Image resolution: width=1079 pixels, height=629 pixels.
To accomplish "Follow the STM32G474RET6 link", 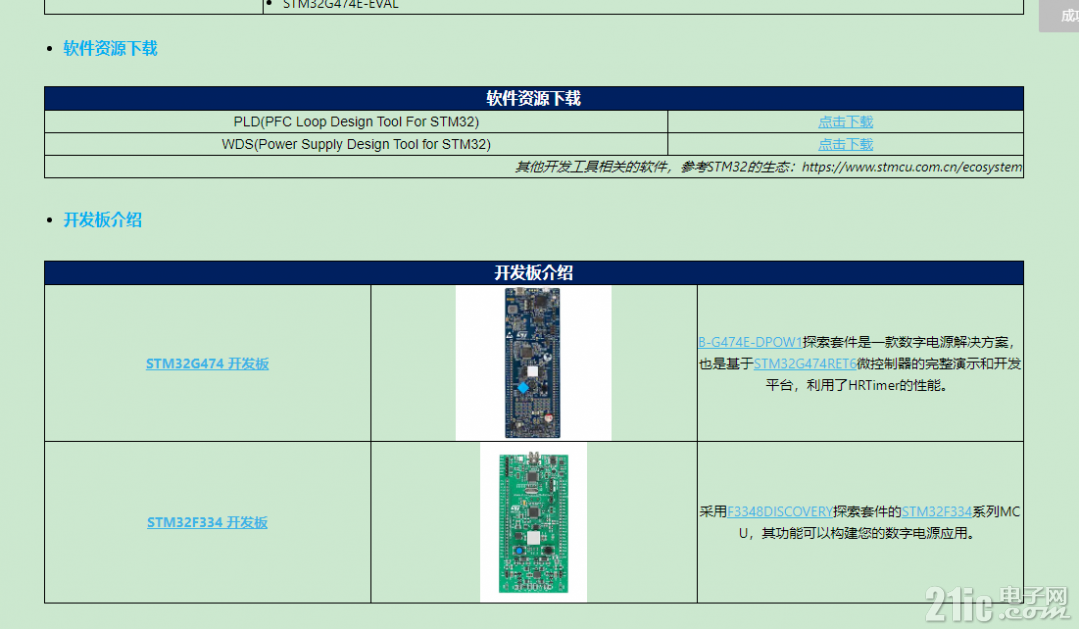I will click(x=805, y=363).
